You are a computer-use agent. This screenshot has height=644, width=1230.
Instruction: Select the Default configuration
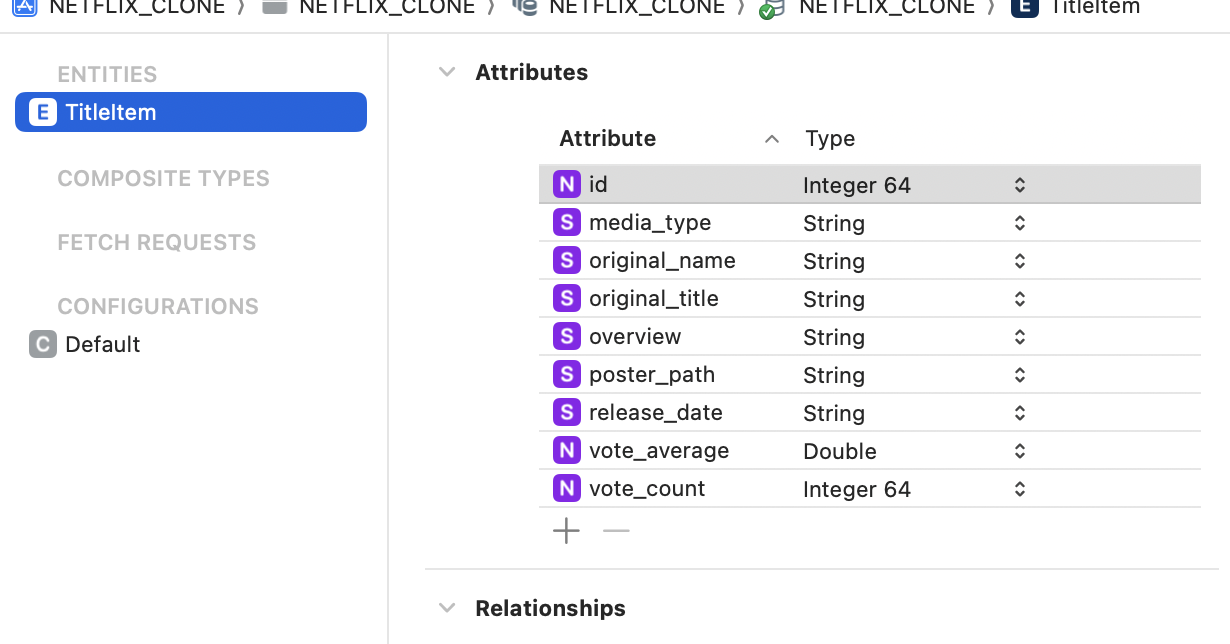click(102, 344)
